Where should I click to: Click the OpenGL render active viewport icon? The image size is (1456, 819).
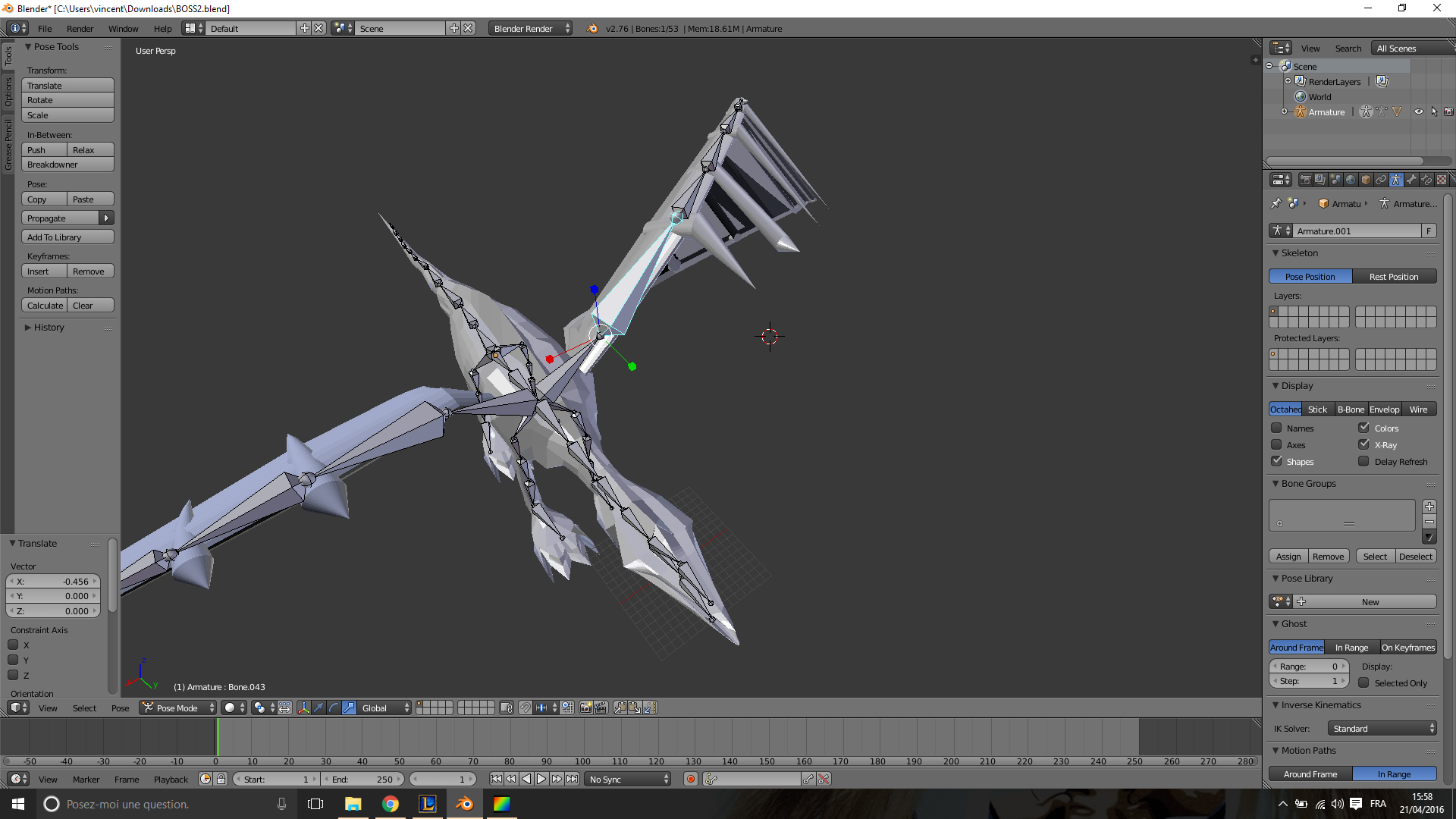[585, 708]
